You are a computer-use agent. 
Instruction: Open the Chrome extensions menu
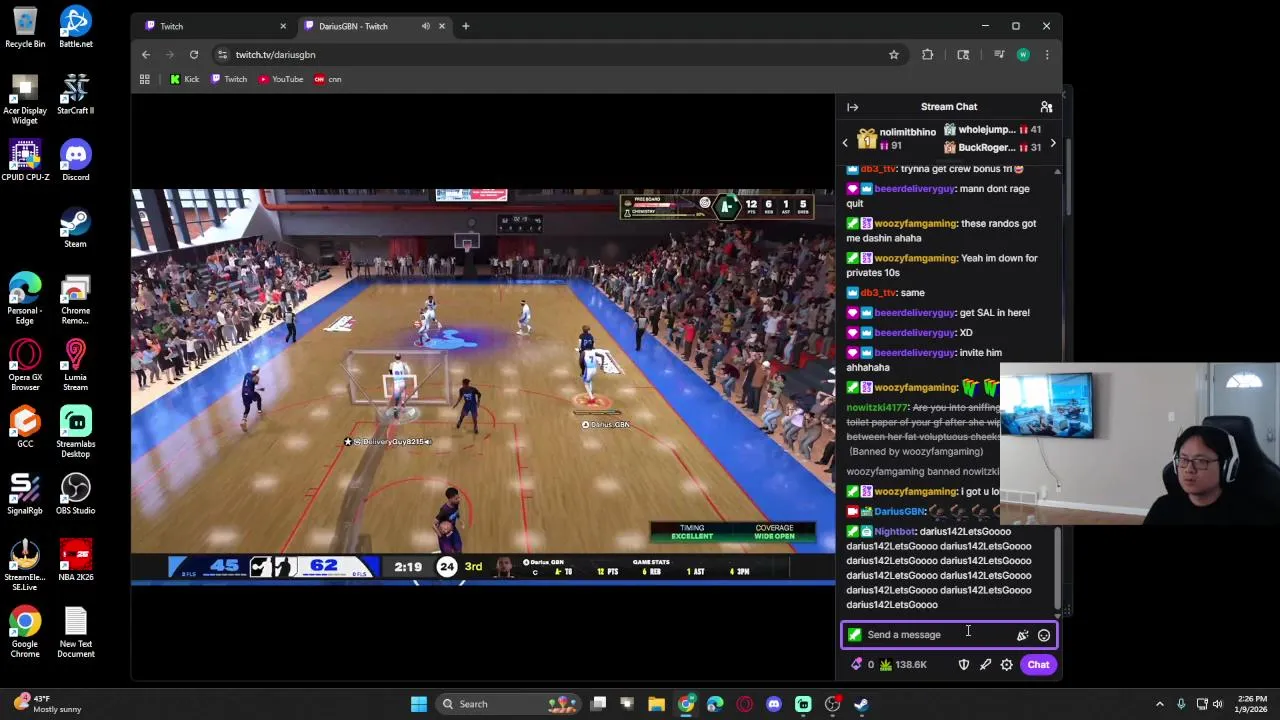click(928, 55)
